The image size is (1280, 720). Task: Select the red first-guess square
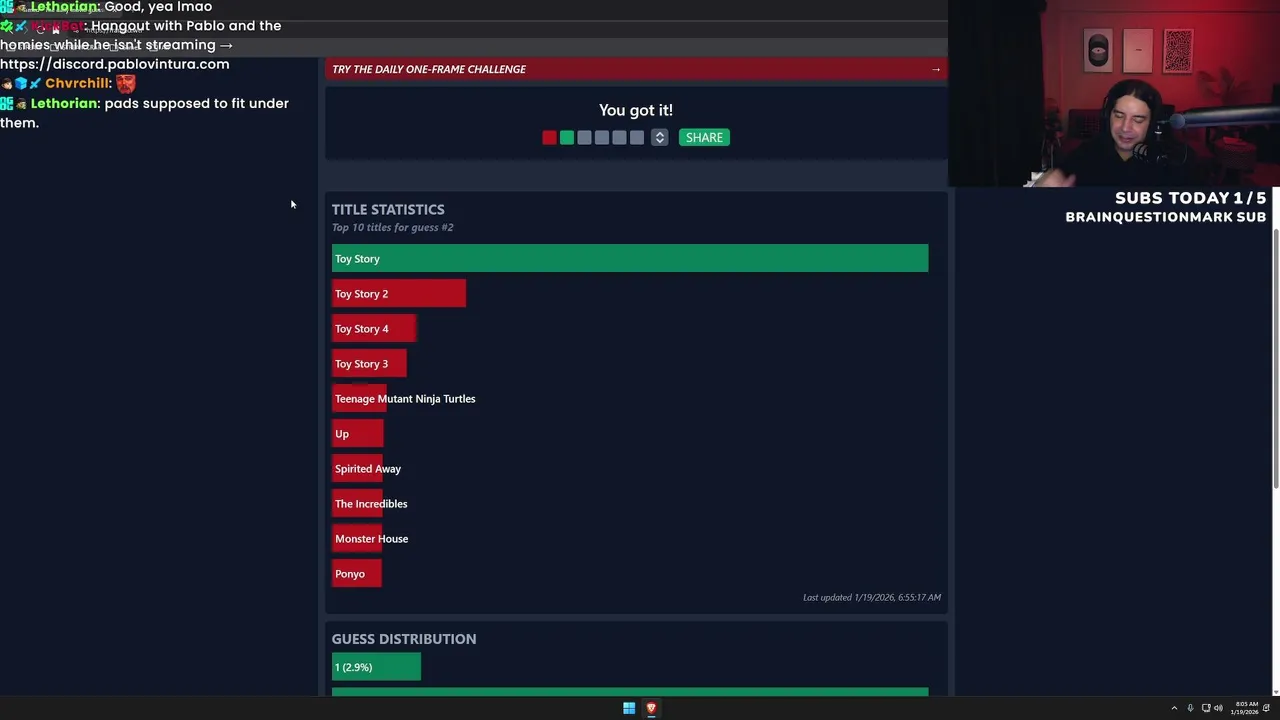[x=549, y=138]
